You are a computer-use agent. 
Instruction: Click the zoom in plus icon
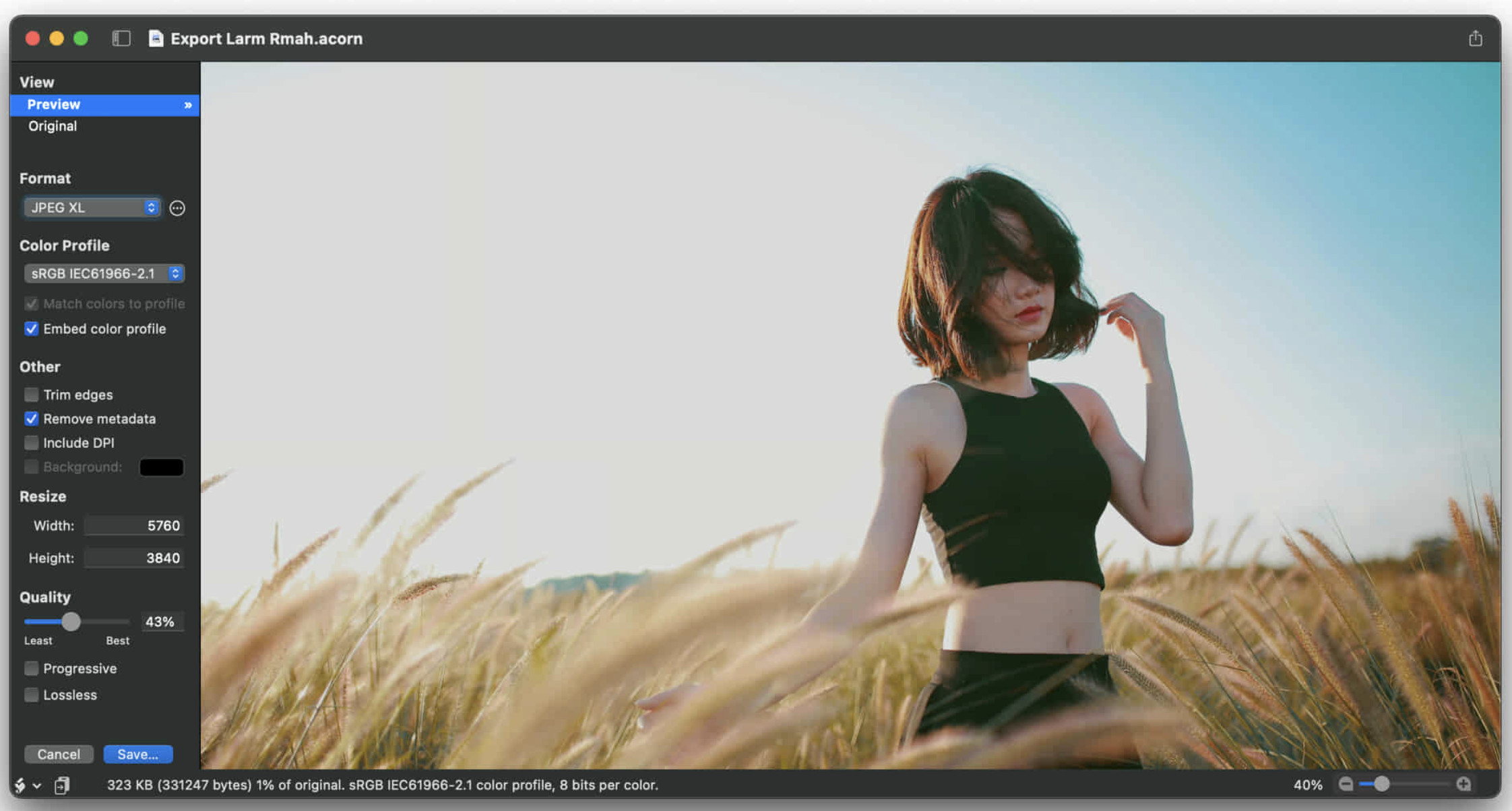pyautogui.click(x=1463, y=784)
